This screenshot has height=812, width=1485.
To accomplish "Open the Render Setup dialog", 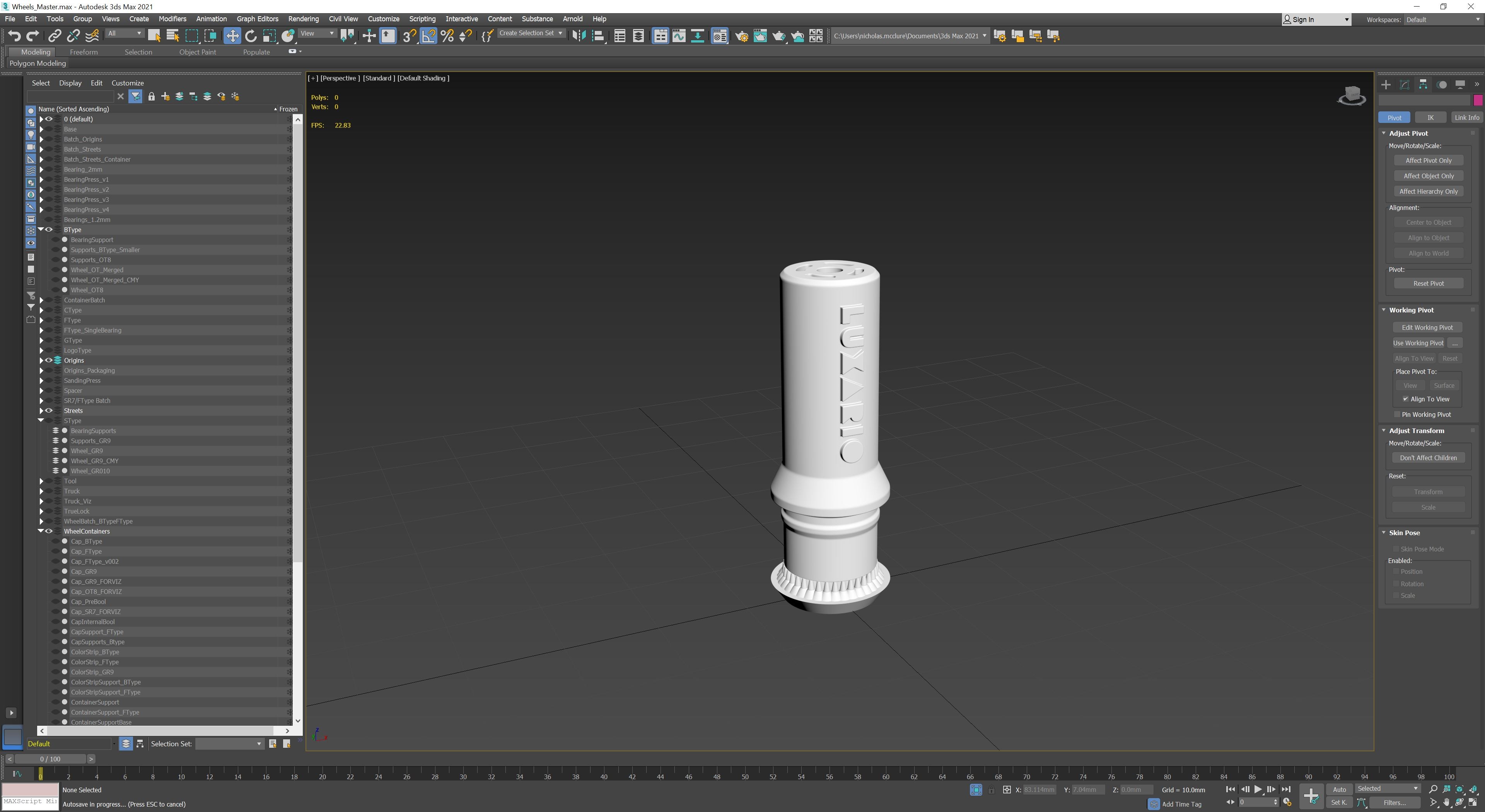I will 741,36.
